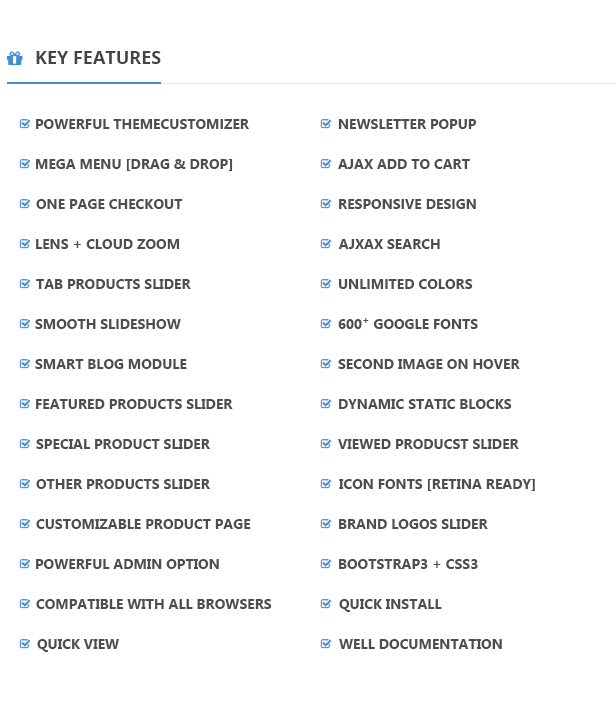This screenshot has width=616, height=704.
Task: Click the check icon next to Powerful Themecustomizer
Action: [25, 123]
